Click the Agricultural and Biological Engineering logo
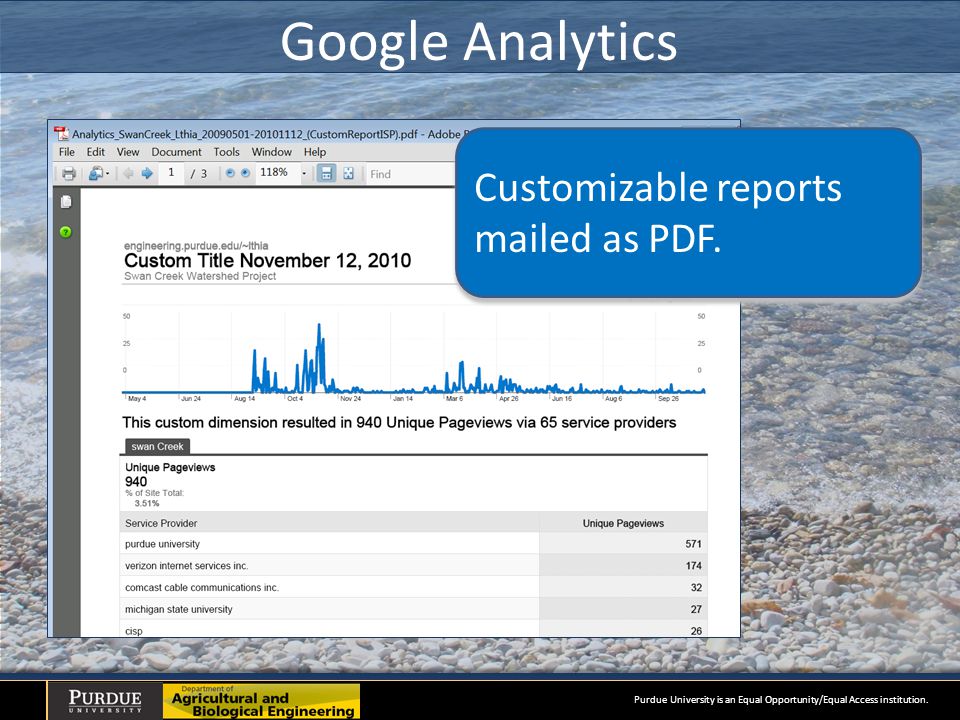Viewport: 960px width, 720px height. tap(261, 701)
